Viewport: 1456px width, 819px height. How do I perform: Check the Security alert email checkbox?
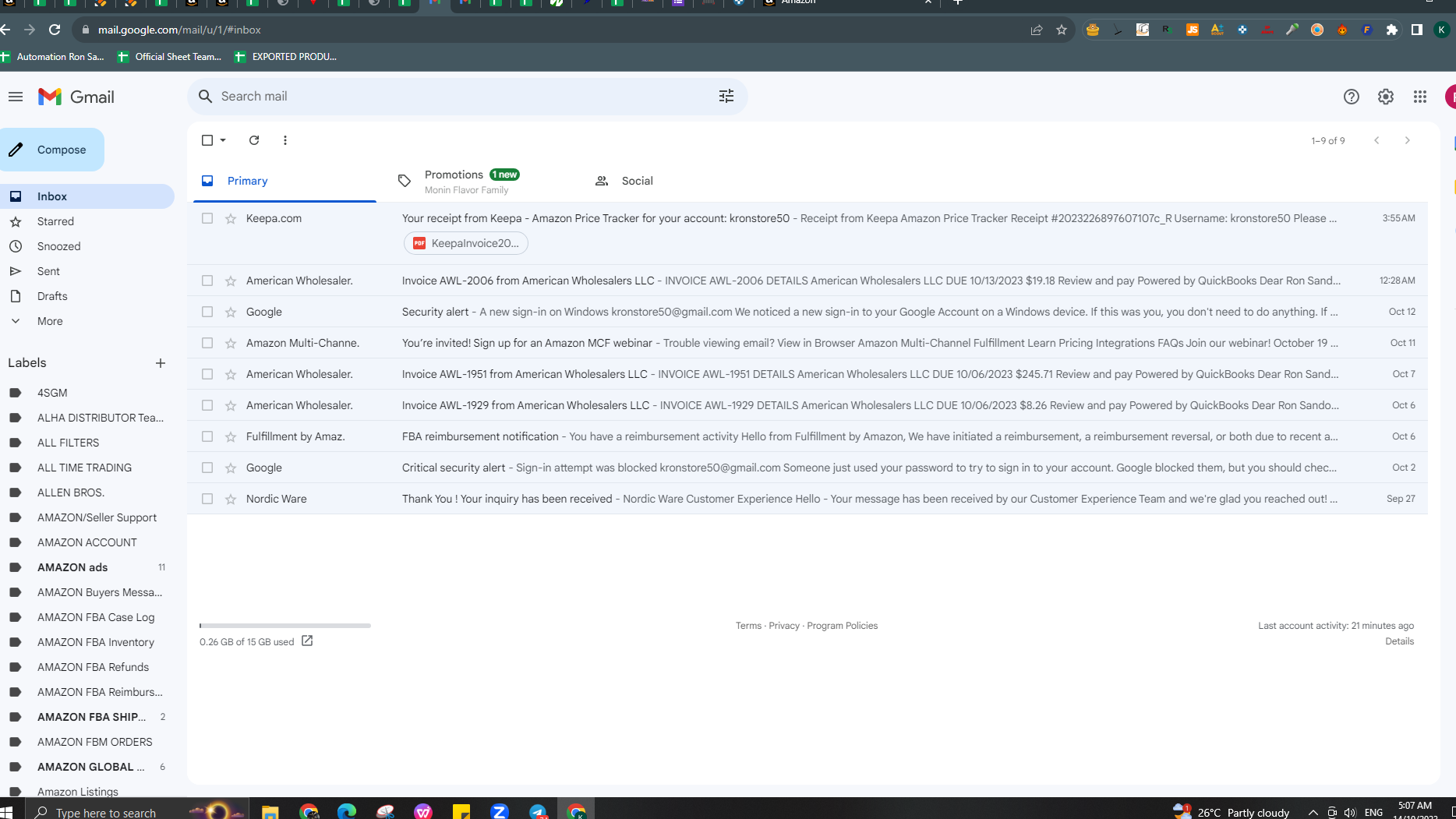(x=207, y=312)
